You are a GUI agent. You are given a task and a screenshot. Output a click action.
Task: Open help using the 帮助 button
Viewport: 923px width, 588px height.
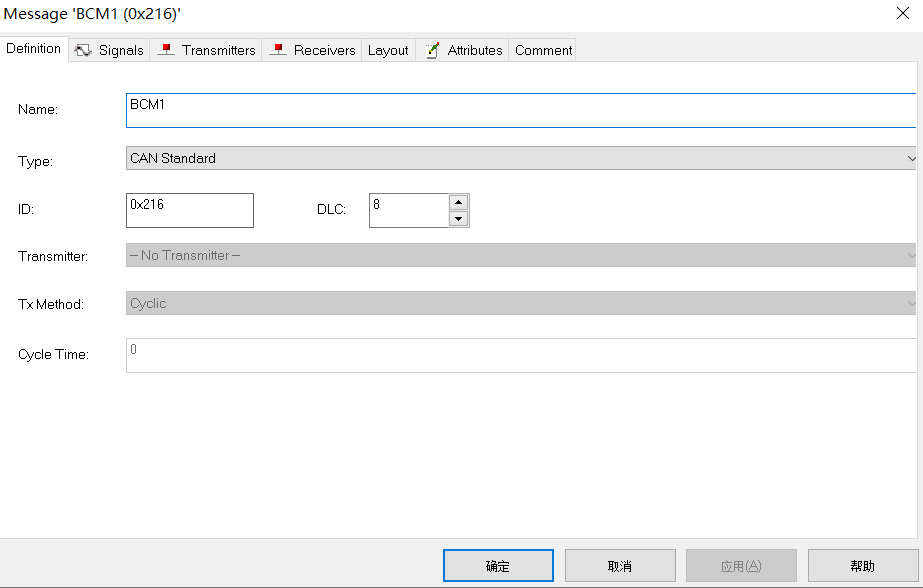tap(863, 565)
